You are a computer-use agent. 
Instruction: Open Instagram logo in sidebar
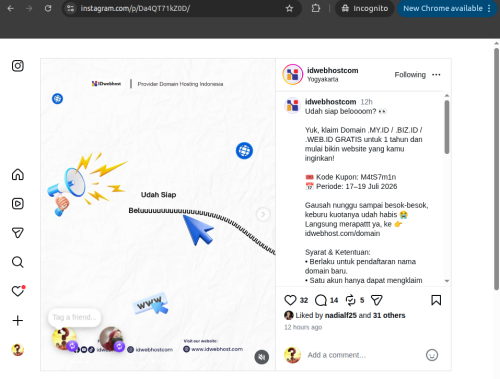18,66
